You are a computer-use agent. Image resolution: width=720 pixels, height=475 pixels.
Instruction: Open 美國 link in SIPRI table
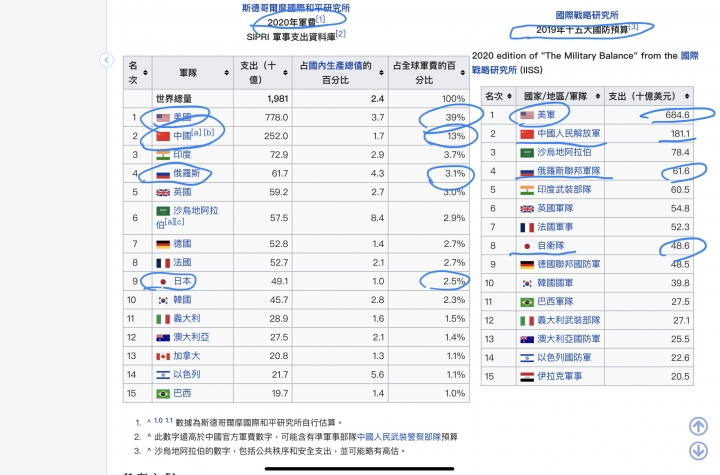coord(182,117)
